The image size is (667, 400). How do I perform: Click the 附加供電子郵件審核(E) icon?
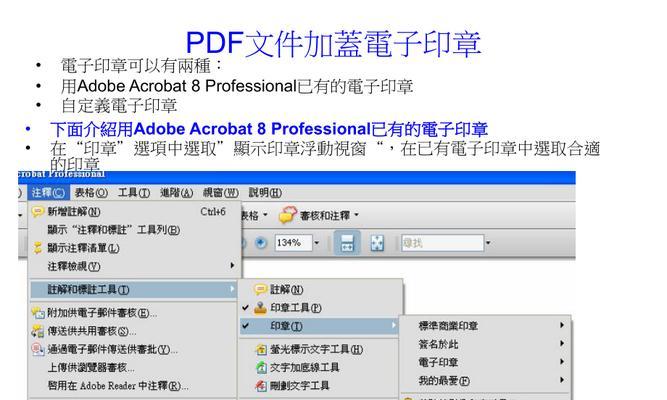pos(38,313)
